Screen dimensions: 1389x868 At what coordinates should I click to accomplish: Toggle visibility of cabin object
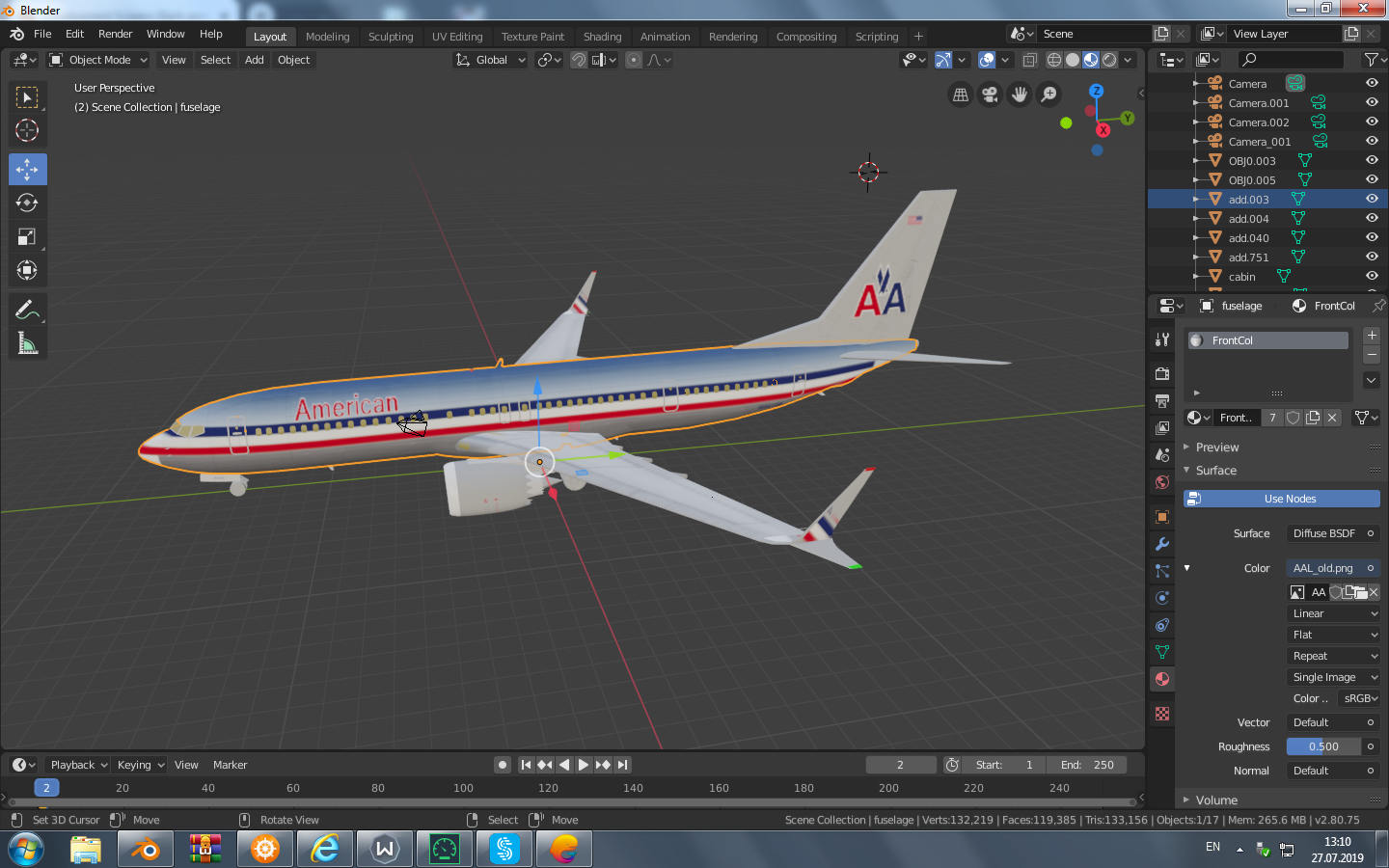1372,276
